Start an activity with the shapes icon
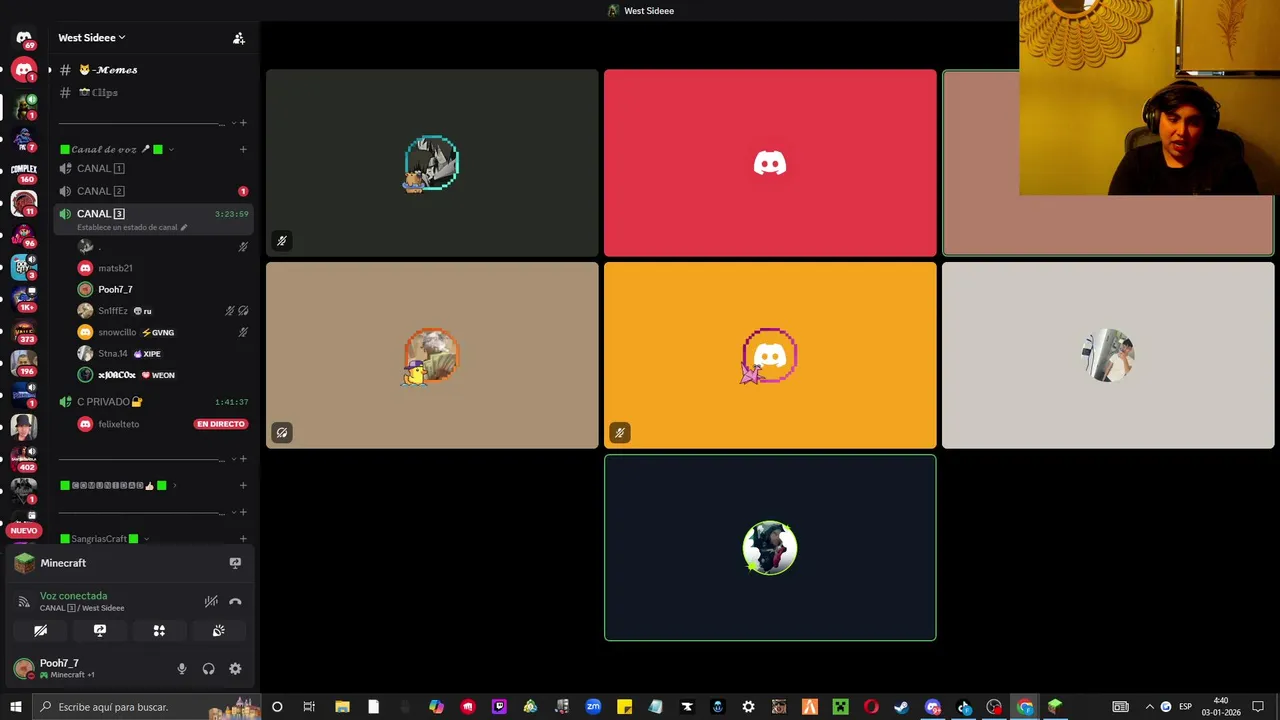 pos(159,631)
